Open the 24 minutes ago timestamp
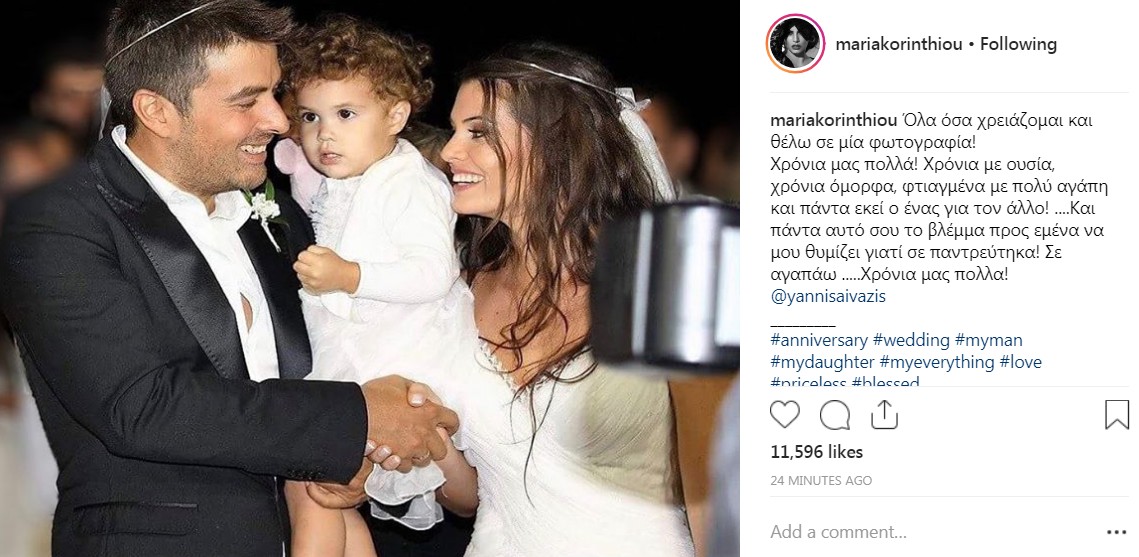The width and height of the screenshot is (1139, 557). point(821,481)
